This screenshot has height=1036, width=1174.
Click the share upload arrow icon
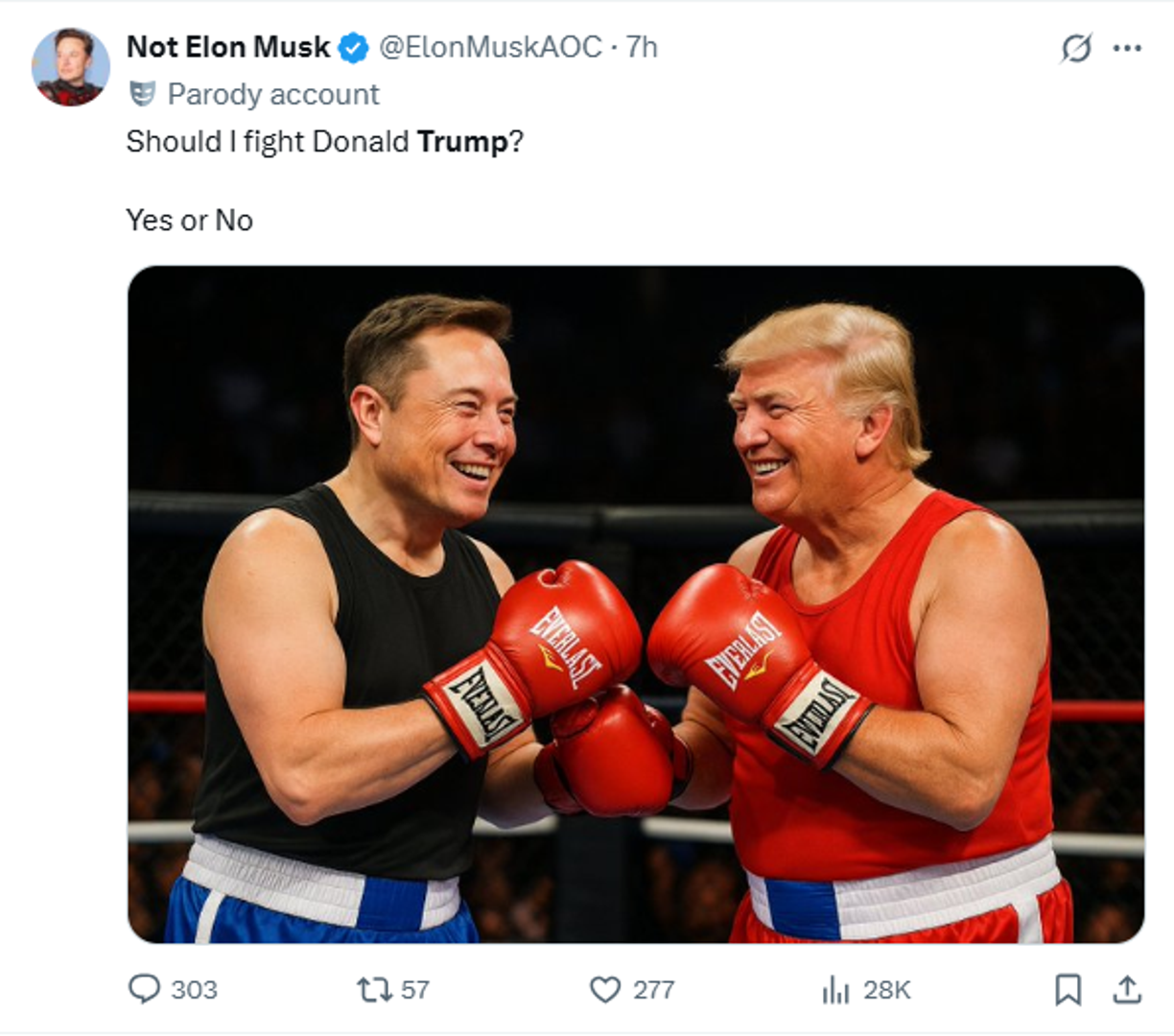click(x=1127, y=989)
